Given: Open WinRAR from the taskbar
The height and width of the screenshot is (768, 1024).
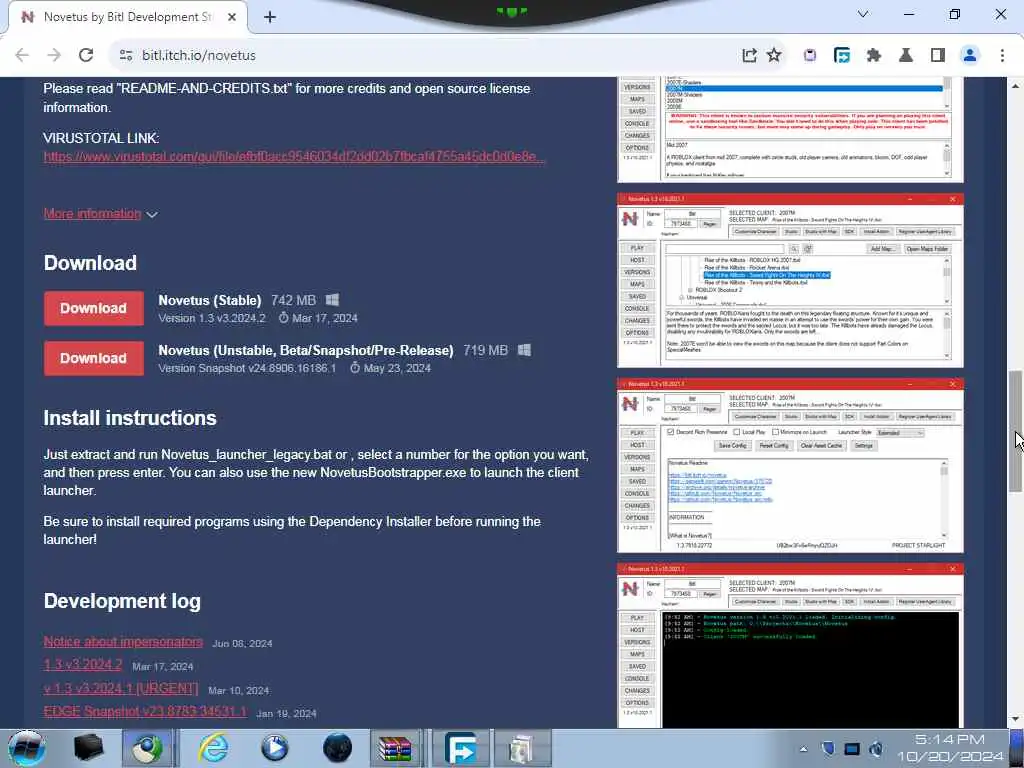Looking at the screenshot, I should click(x=396, y=748).
